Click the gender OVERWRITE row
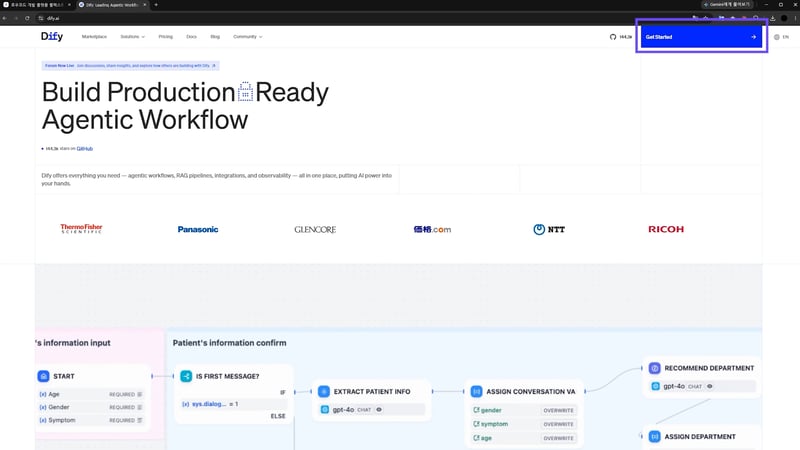The width and height of the screenshot is (800, 450). pyautogui.click(x=524, y=410)
